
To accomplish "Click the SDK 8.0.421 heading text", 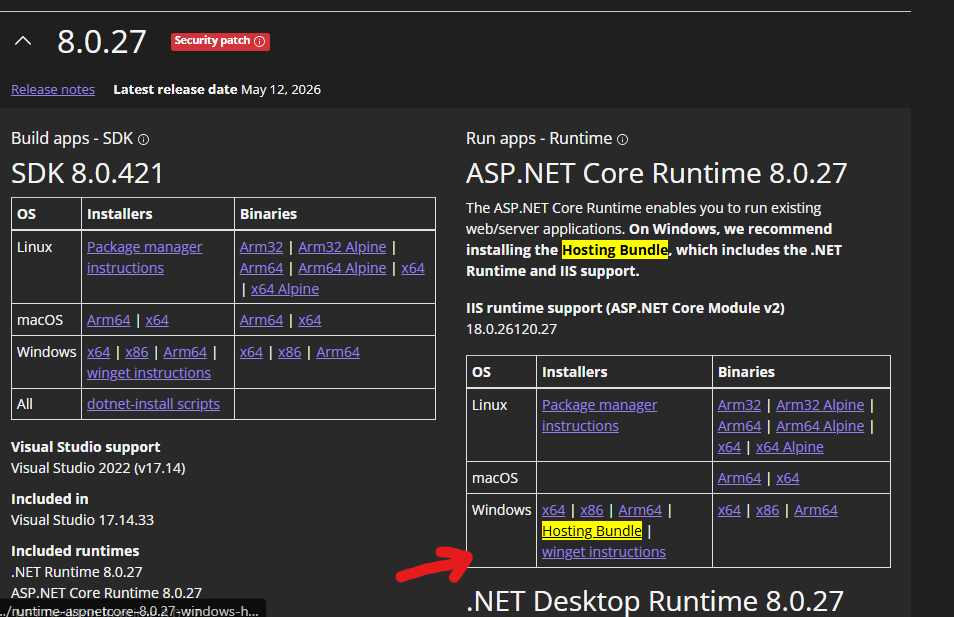I will point(87,173).
